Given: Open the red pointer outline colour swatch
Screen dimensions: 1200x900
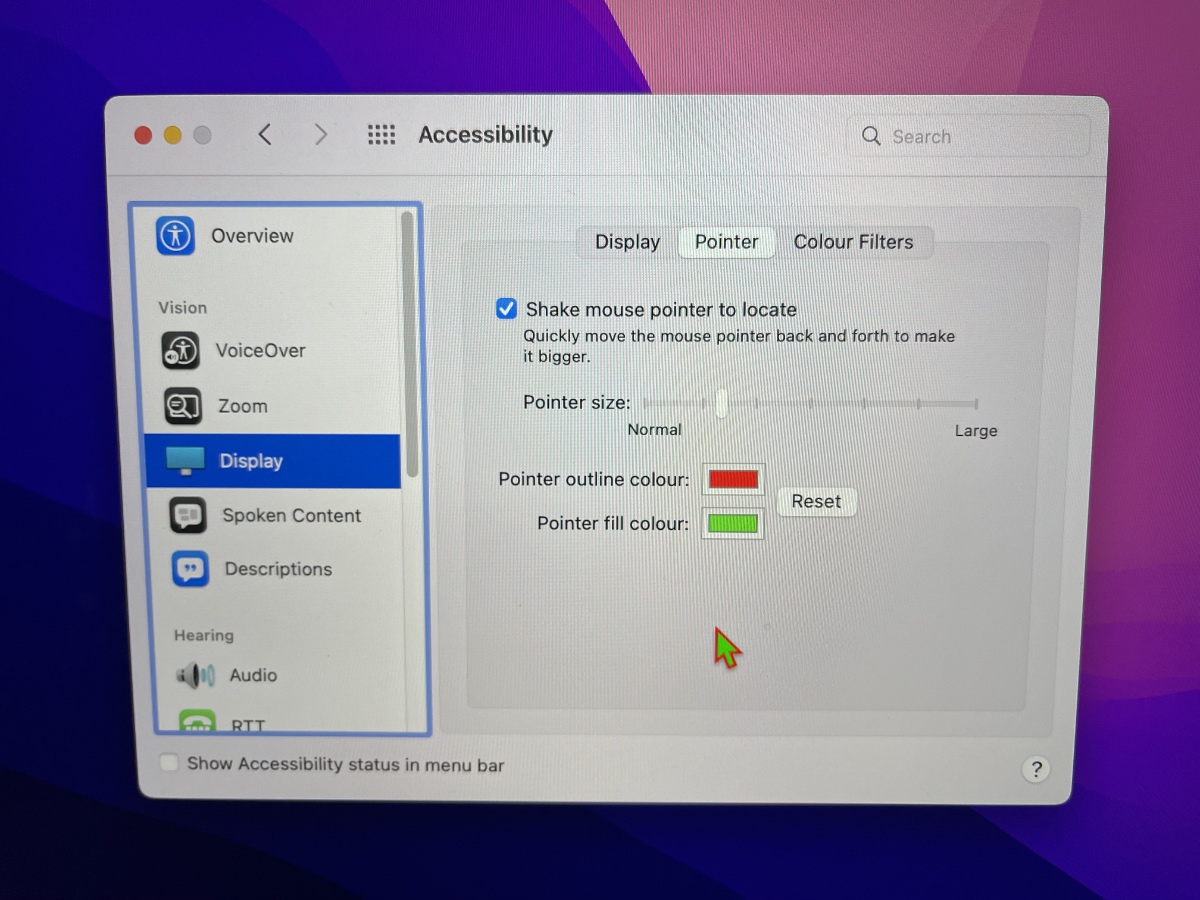Looking at the screenshot, I should (732, 479).
